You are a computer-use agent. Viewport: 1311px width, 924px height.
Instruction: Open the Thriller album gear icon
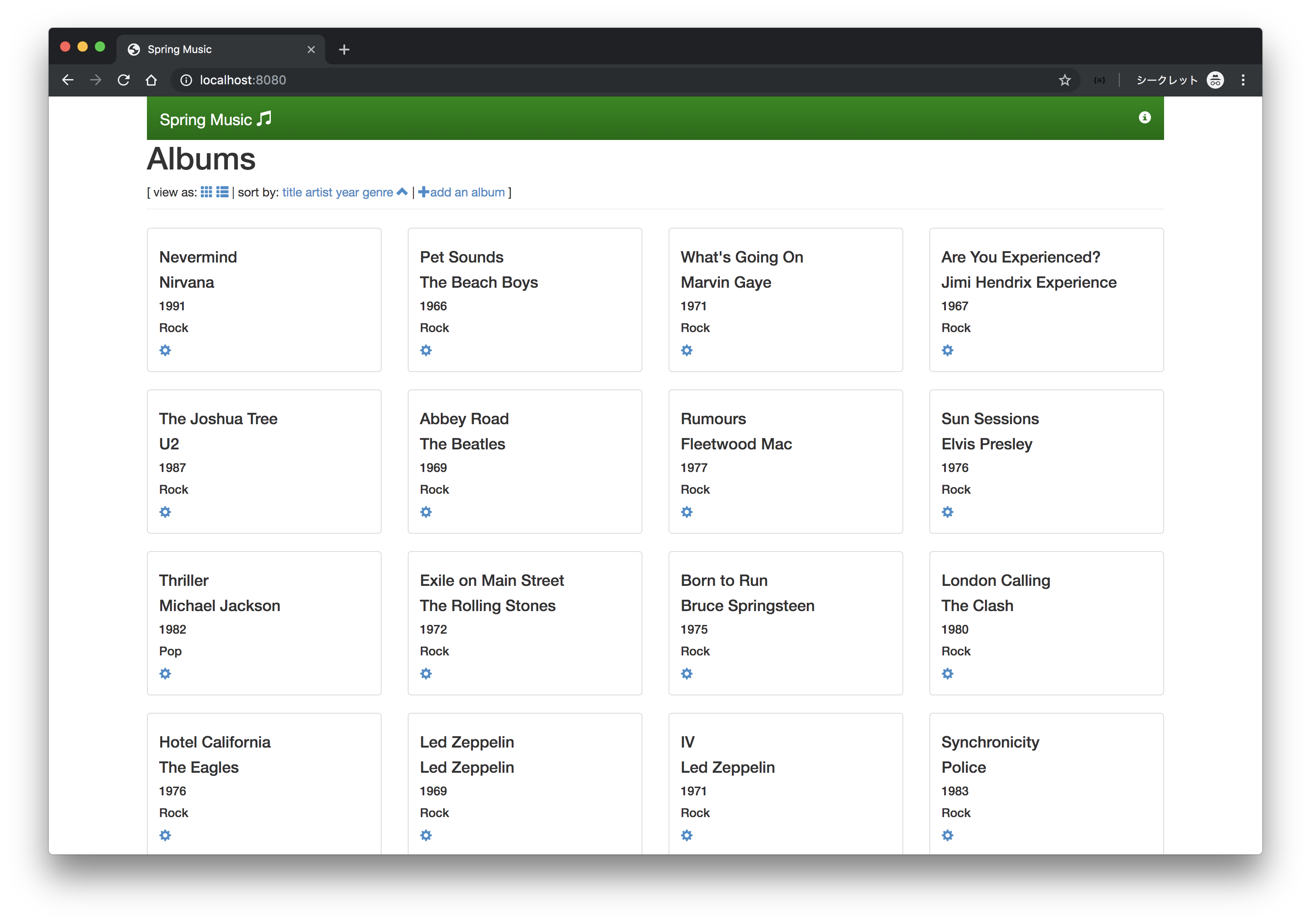[x=165, y=673]
